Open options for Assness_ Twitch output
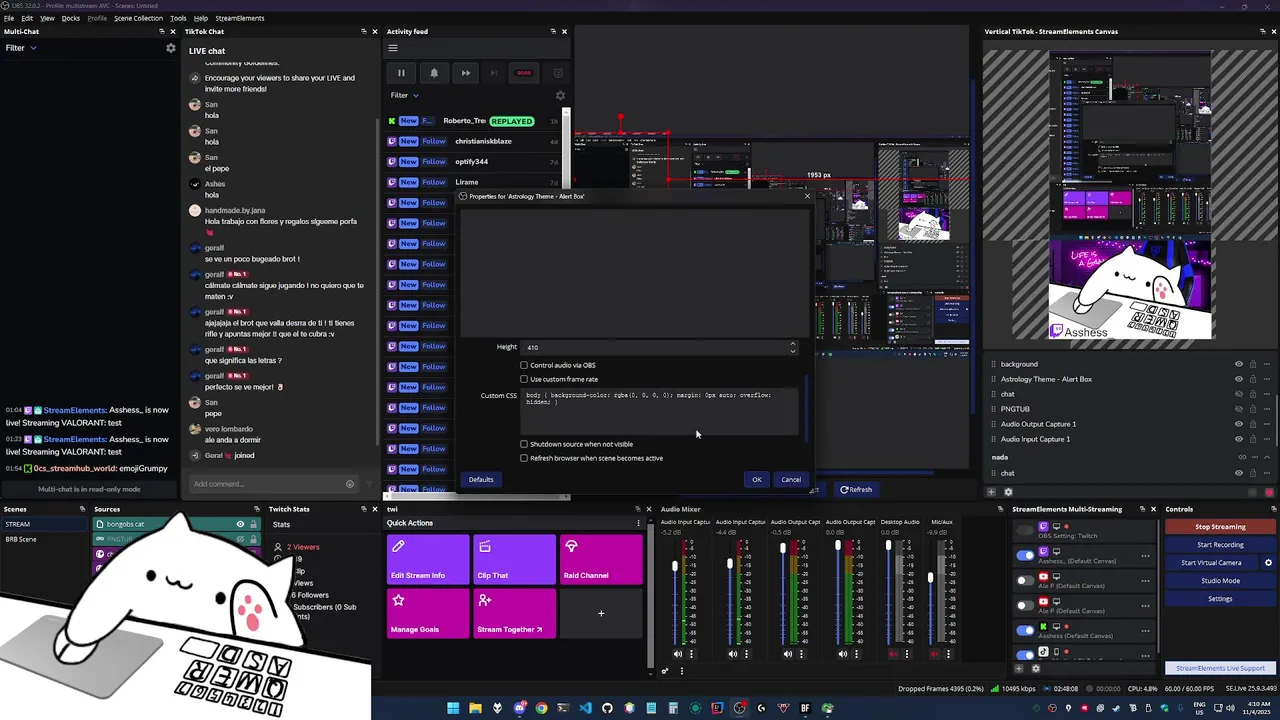This screenshot has width=1280, height=720. click(1145, 556)
